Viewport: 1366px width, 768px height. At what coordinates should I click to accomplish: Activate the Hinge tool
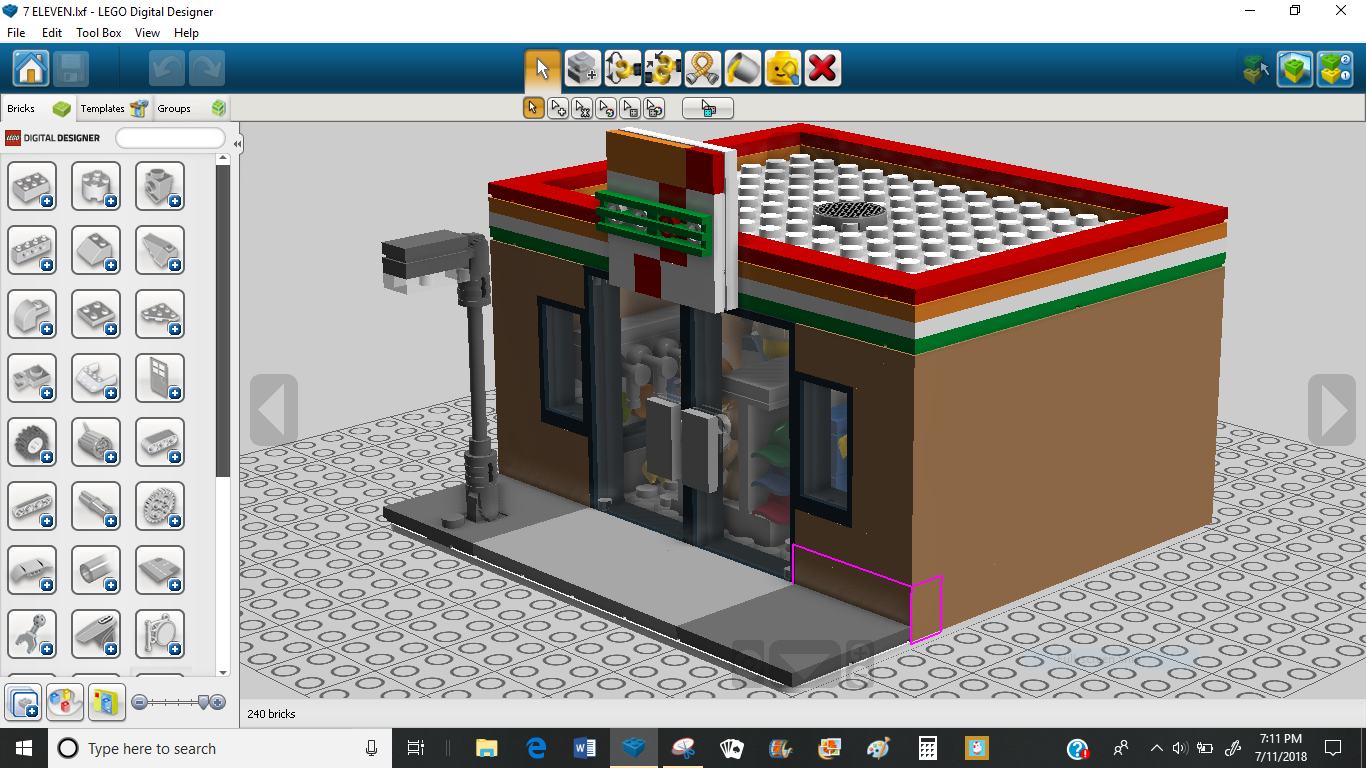coord(622,69)
